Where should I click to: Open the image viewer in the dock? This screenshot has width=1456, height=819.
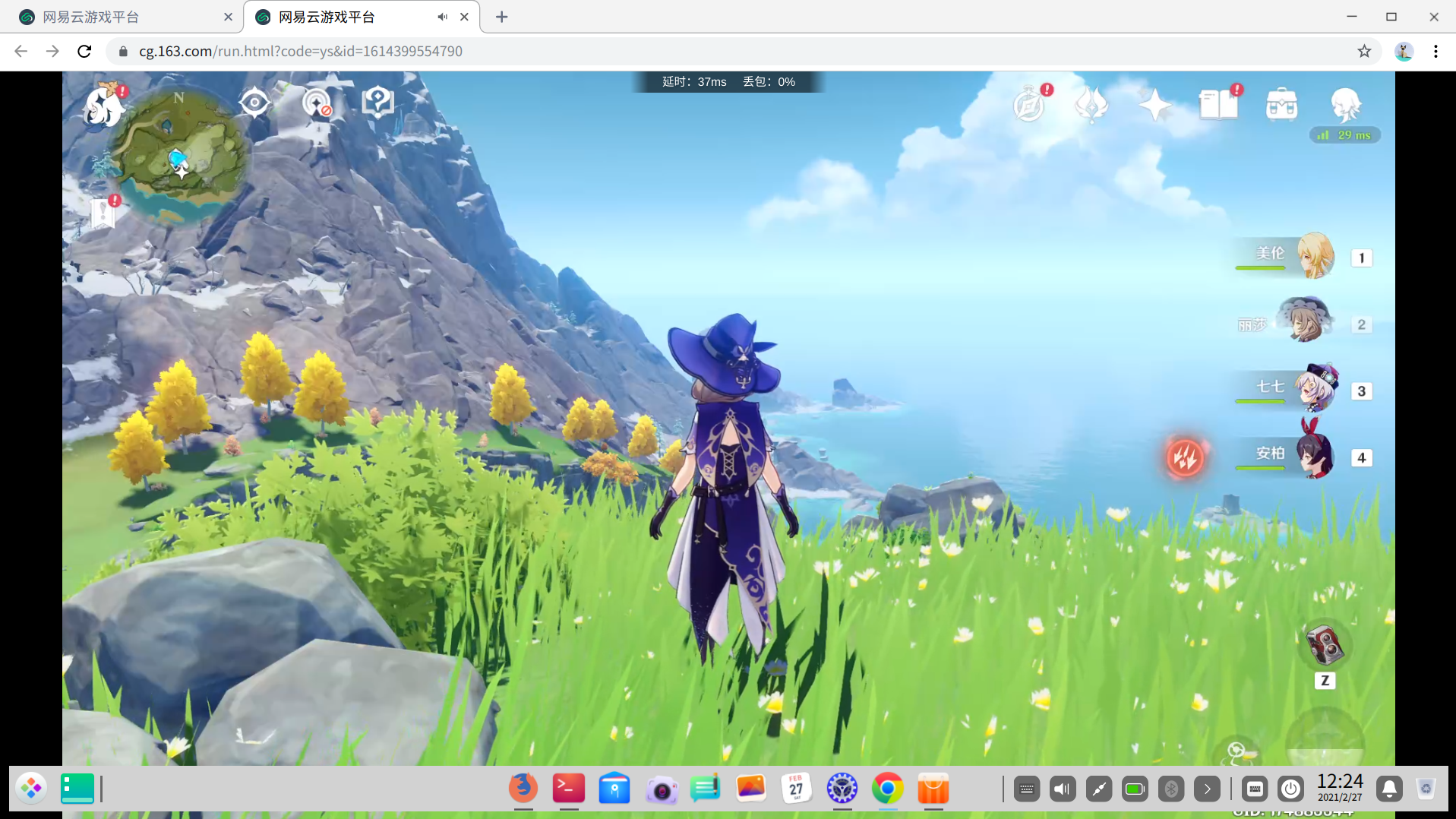tap(751, 788)
